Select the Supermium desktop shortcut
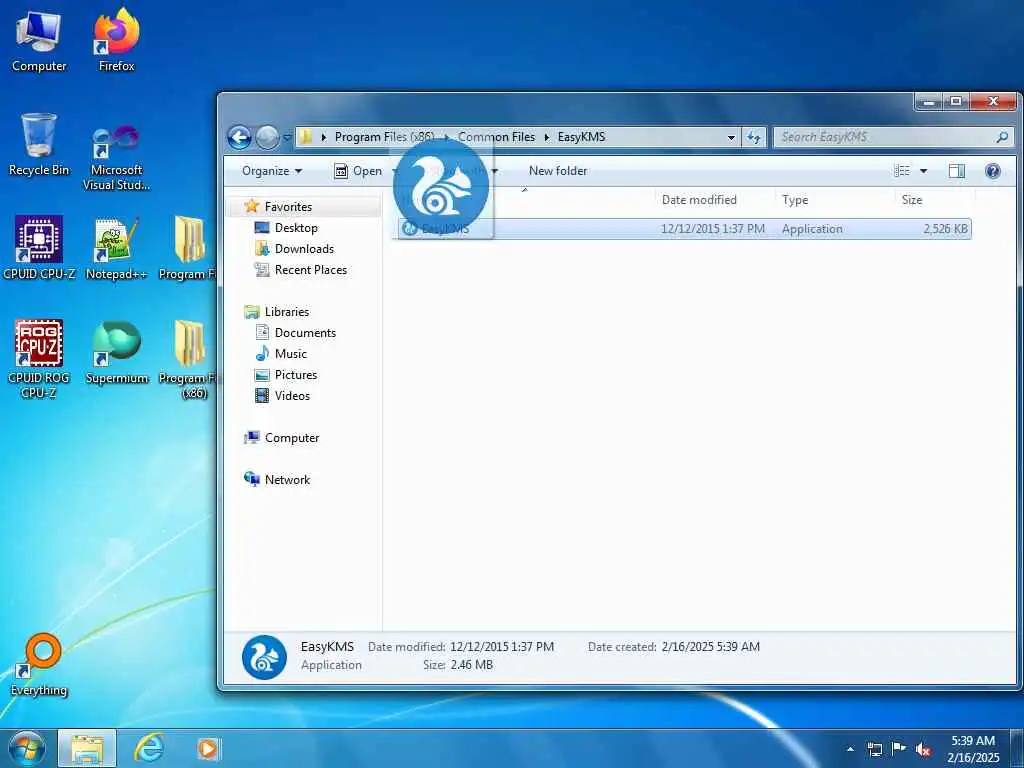 [x=117, y=353]
